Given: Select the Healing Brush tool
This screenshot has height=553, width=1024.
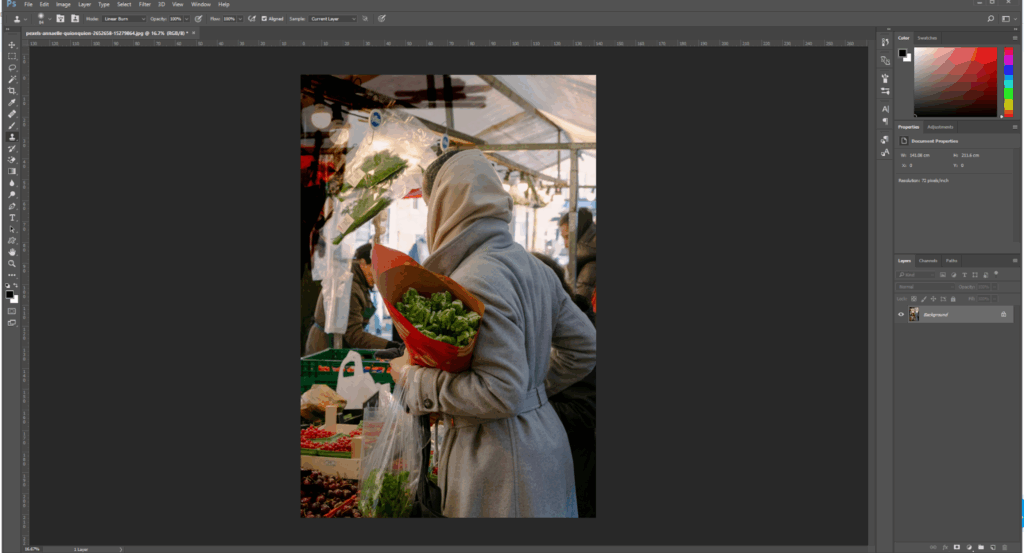Looking at the screenshot, I should [x=12, y=114].
